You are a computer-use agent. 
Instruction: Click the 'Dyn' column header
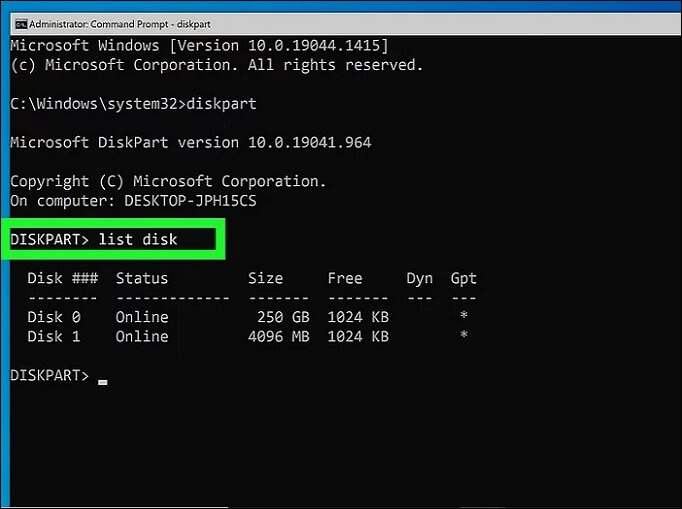(419, 278)
